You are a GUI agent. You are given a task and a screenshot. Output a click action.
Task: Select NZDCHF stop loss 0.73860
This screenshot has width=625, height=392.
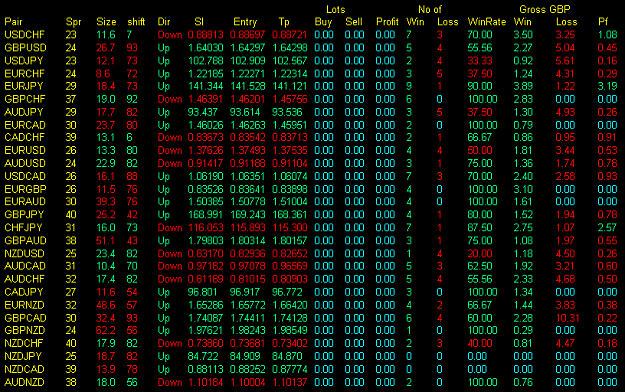coord(205,343)
